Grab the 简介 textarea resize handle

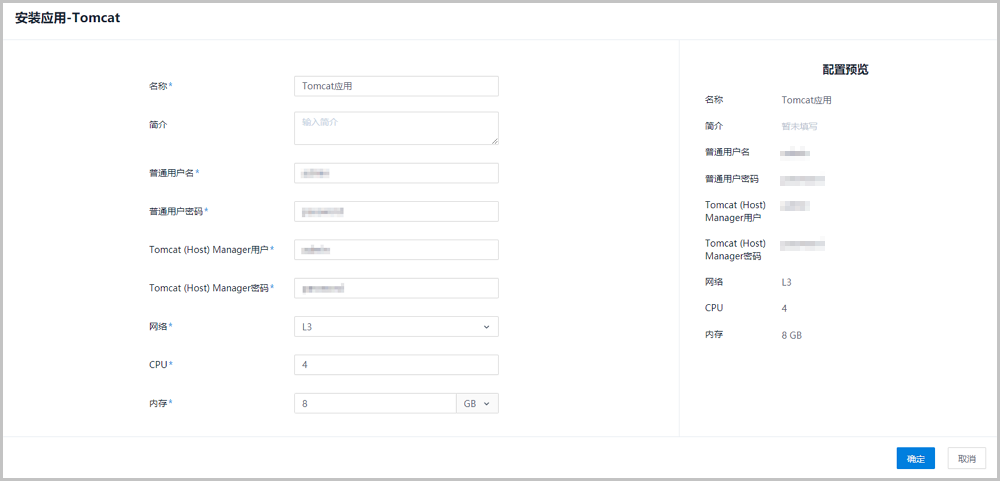(494, 141)
